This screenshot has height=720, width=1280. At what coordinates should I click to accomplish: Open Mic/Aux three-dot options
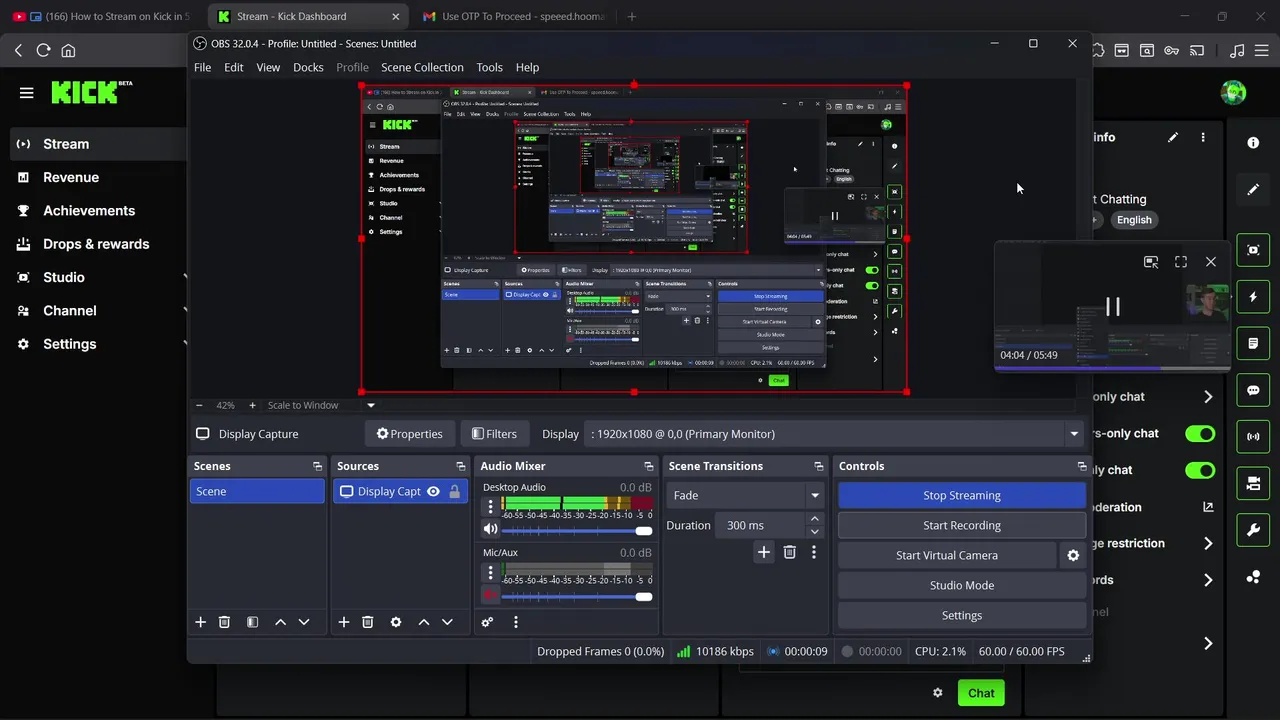[490, 572]
